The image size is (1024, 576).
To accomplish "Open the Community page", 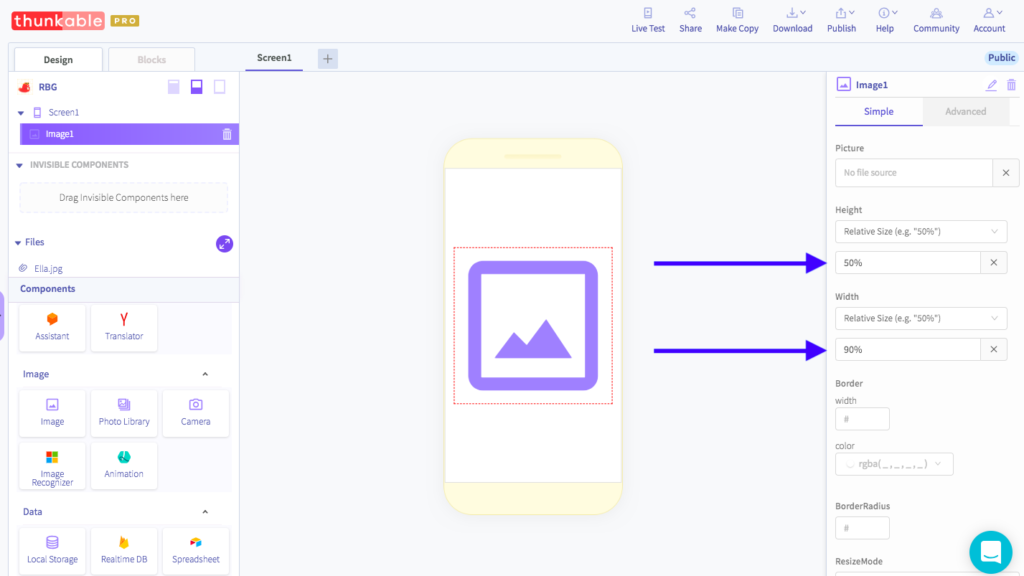I will pos(936,20).
